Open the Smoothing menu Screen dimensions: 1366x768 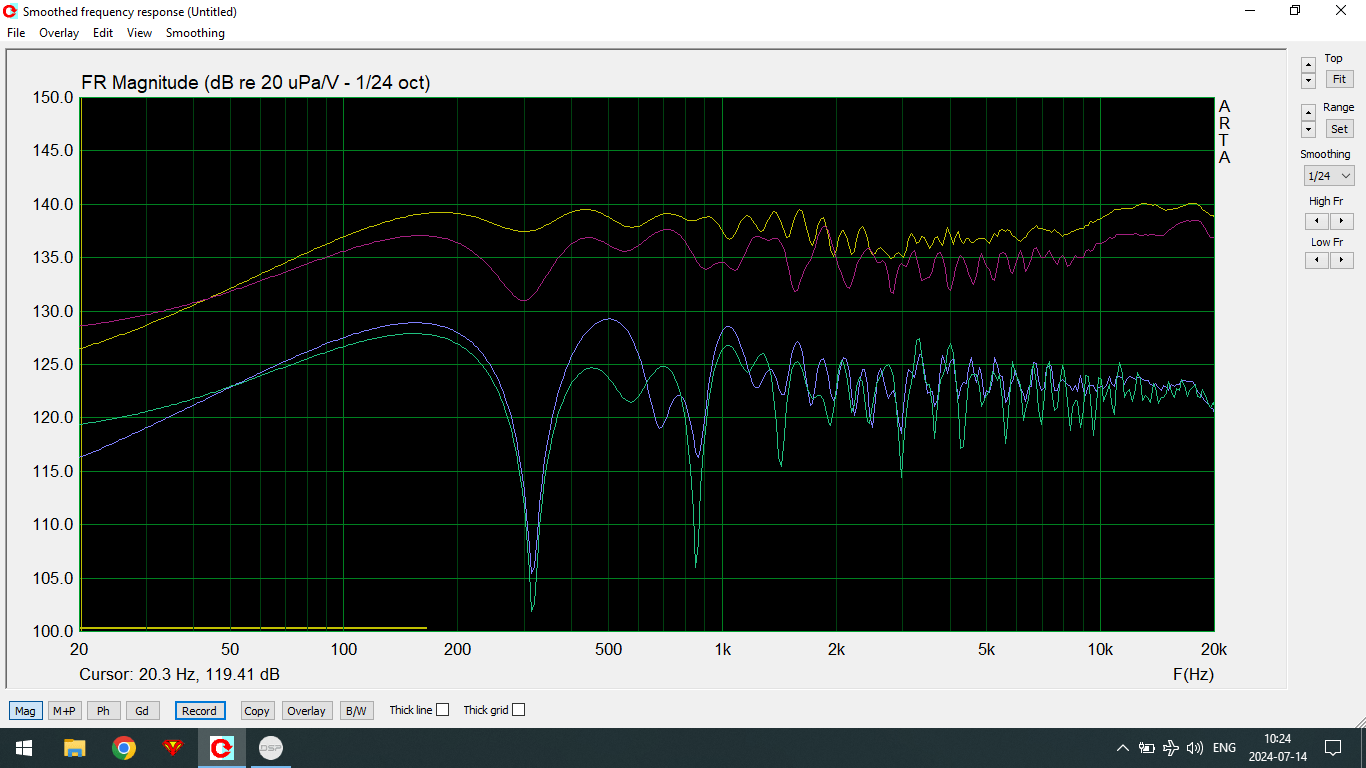(195, 33)
